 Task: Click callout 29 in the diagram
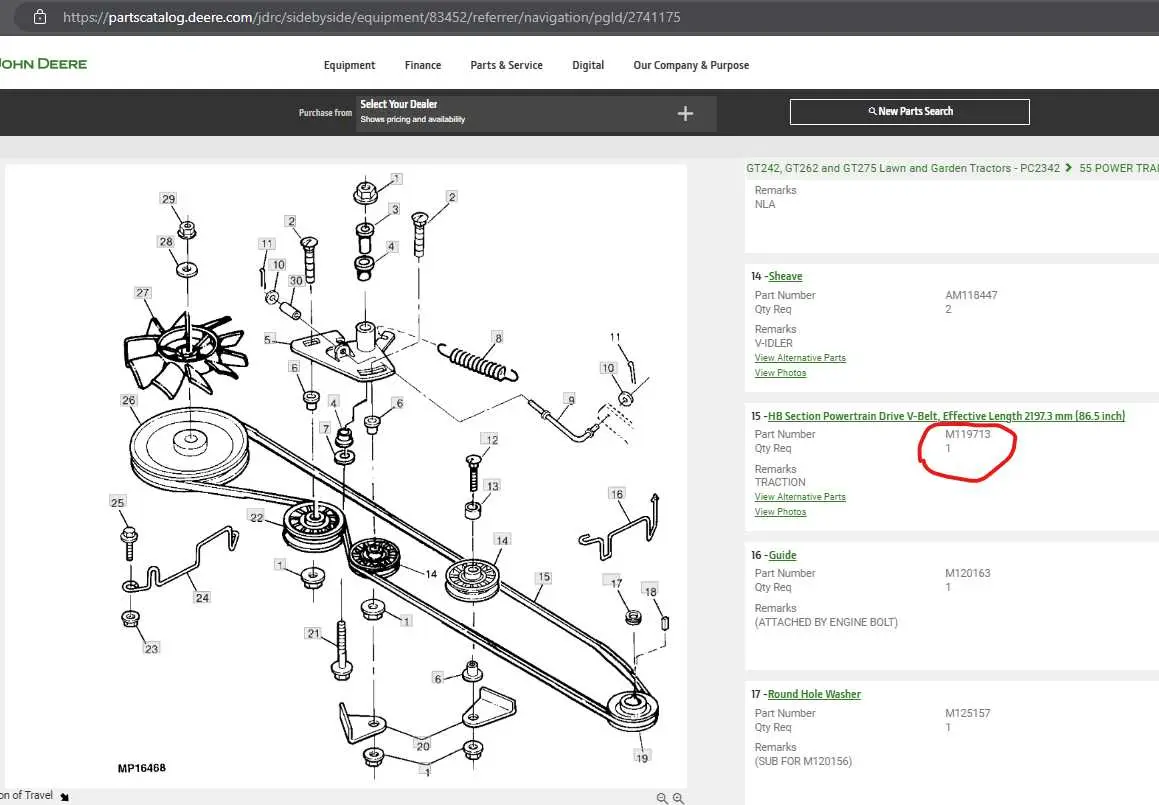click(169, 199)
